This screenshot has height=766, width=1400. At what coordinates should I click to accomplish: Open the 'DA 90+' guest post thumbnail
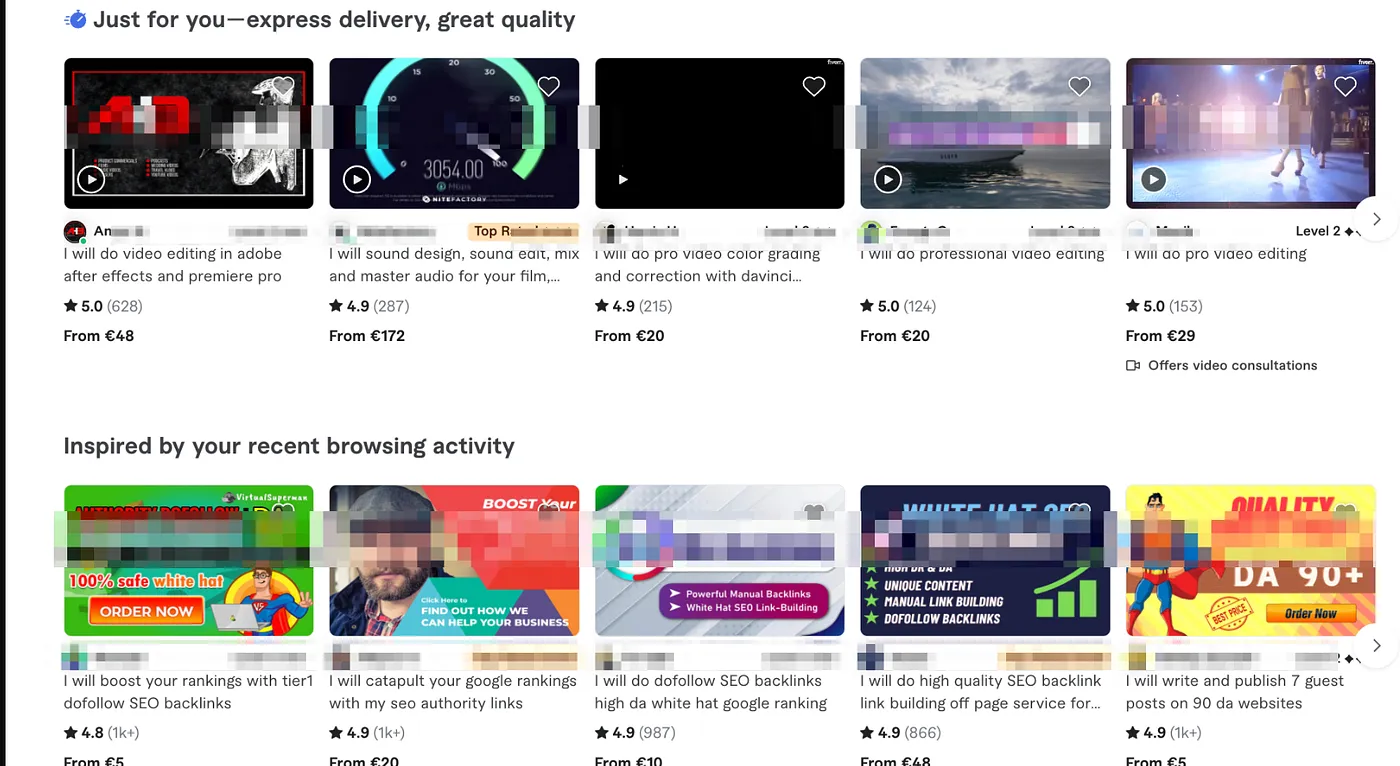[1251, 560]
